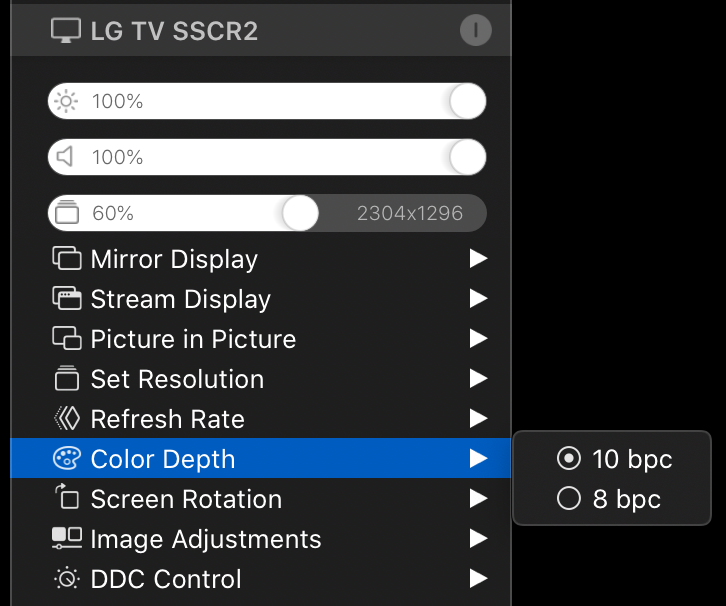Expand the Refresh Rate submenu arrow
The image size is (726, 606).
(478, 419)
